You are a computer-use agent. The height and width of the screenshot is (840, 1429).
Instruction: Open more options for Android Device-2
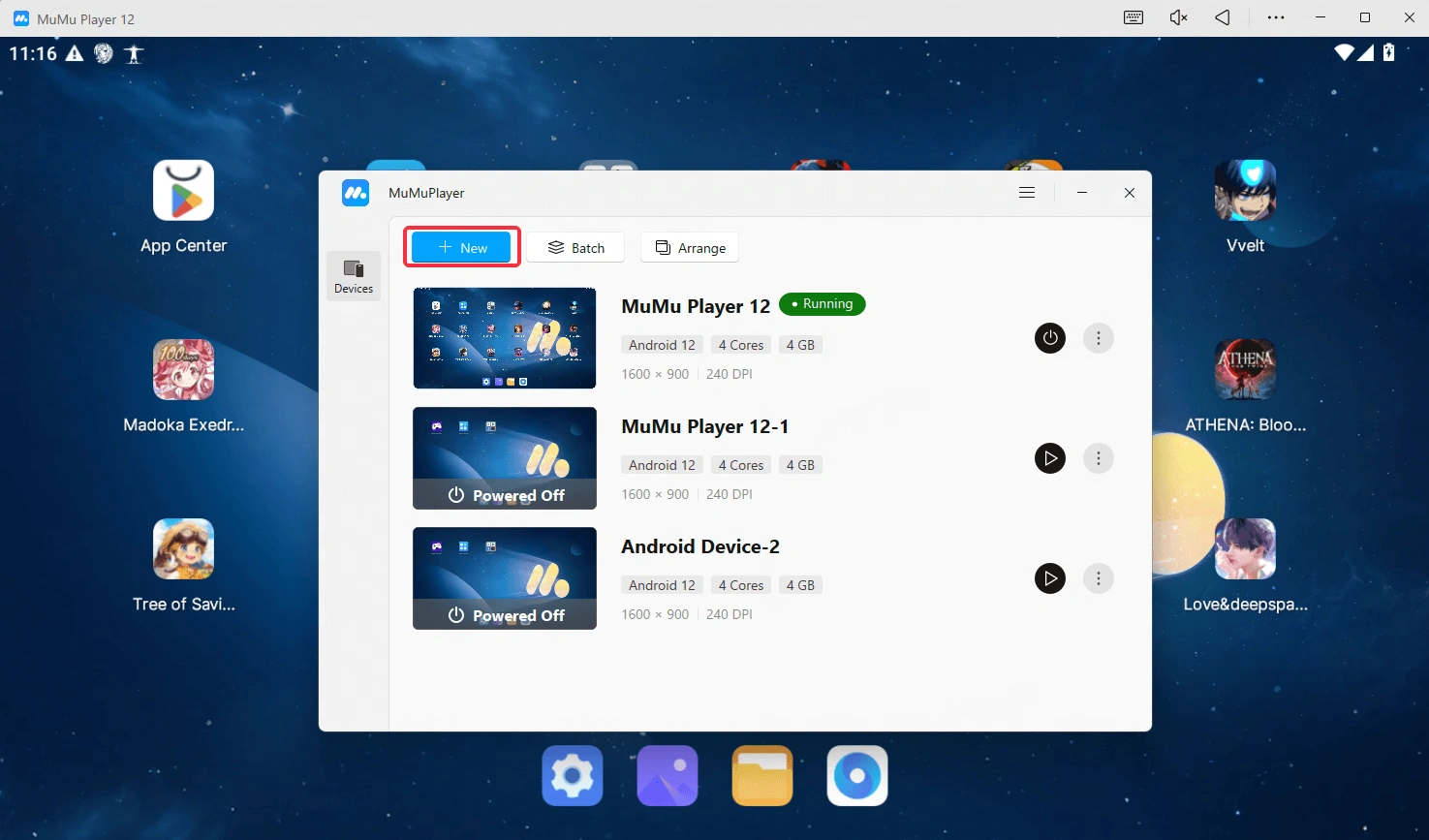point(1099,578)
